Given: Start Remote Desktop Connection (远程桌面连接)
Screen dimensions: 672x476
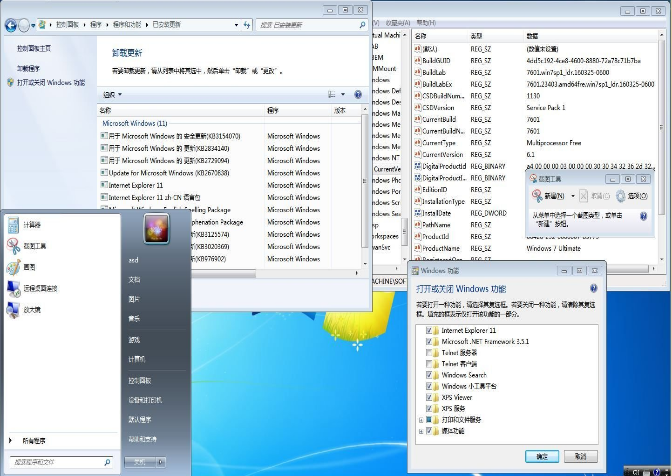Looking at the screenshot, I should [32, 288].
